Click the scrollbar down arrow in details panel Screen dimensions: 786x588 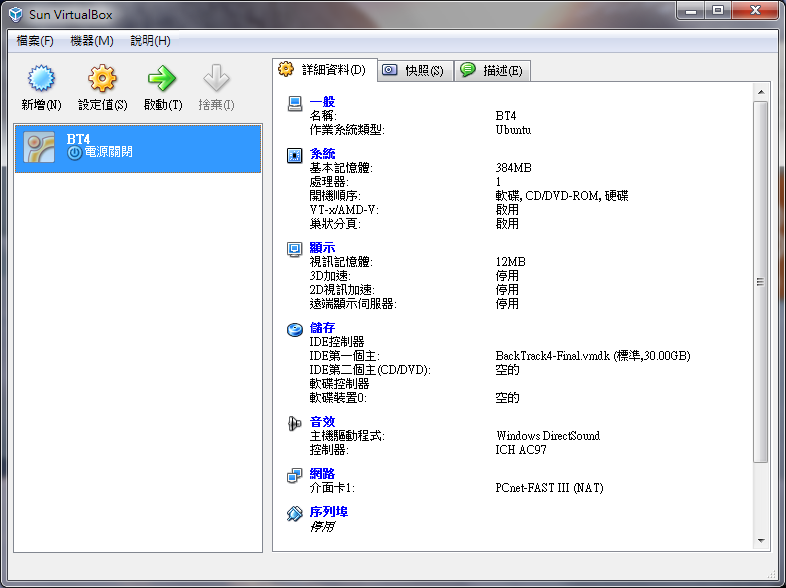coord(761,540)
